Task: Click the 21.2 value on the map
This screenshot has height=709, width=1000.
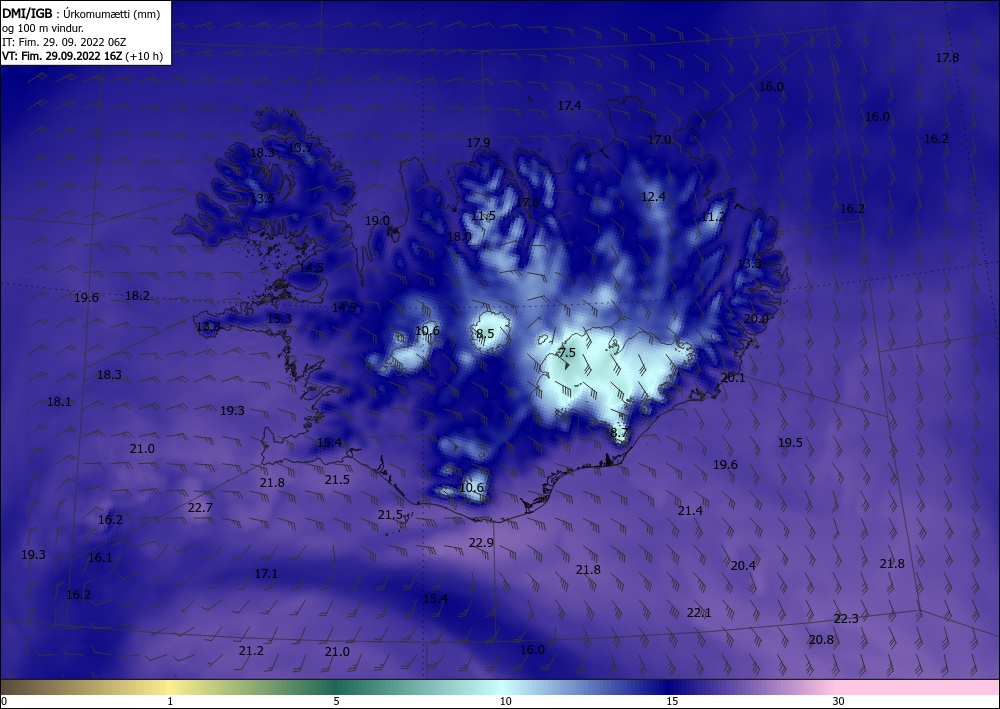Action: [x=251, y=651]
